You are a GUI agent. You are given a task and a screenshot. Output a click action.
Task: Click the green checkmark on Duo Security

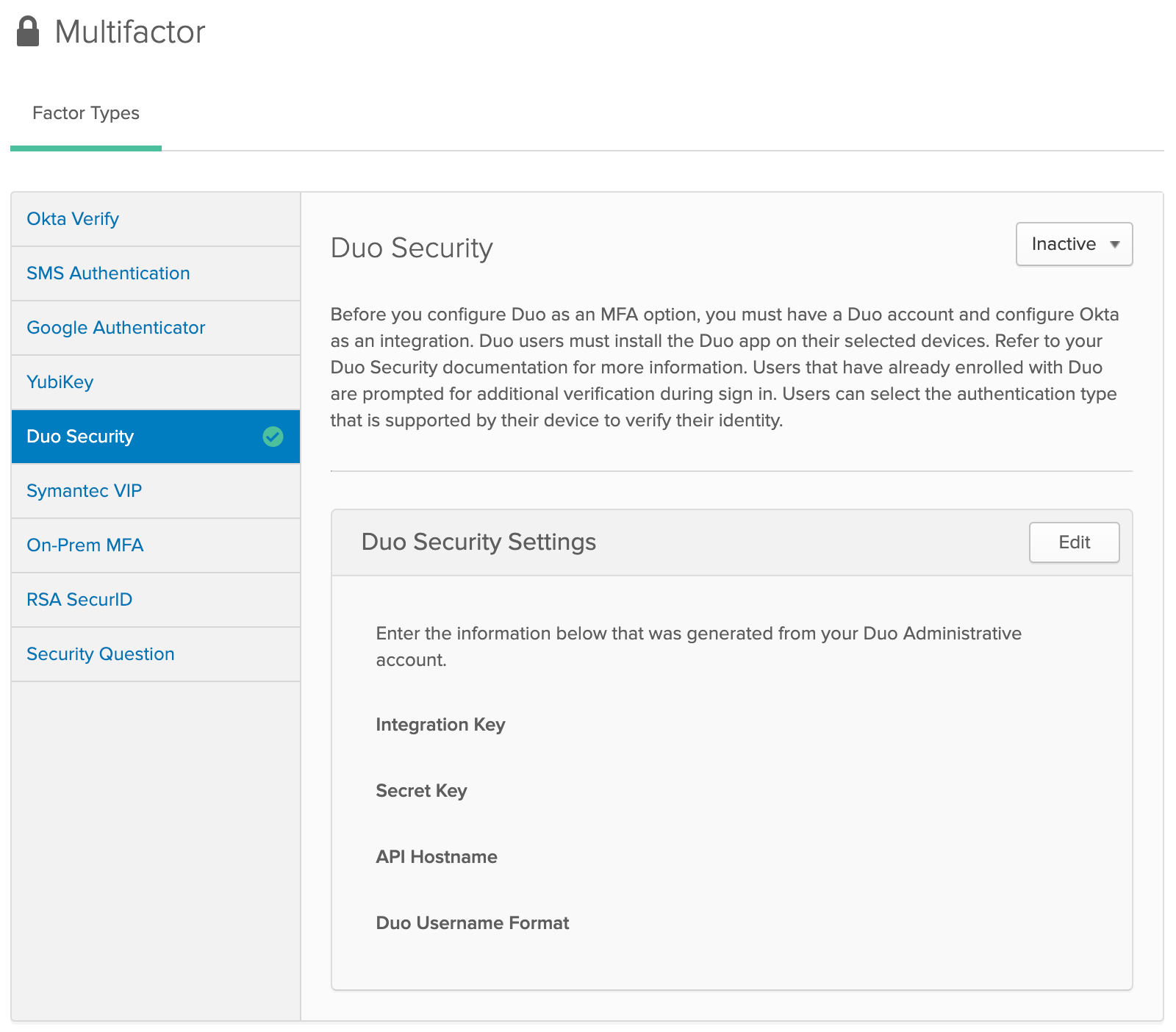point(273,437)
